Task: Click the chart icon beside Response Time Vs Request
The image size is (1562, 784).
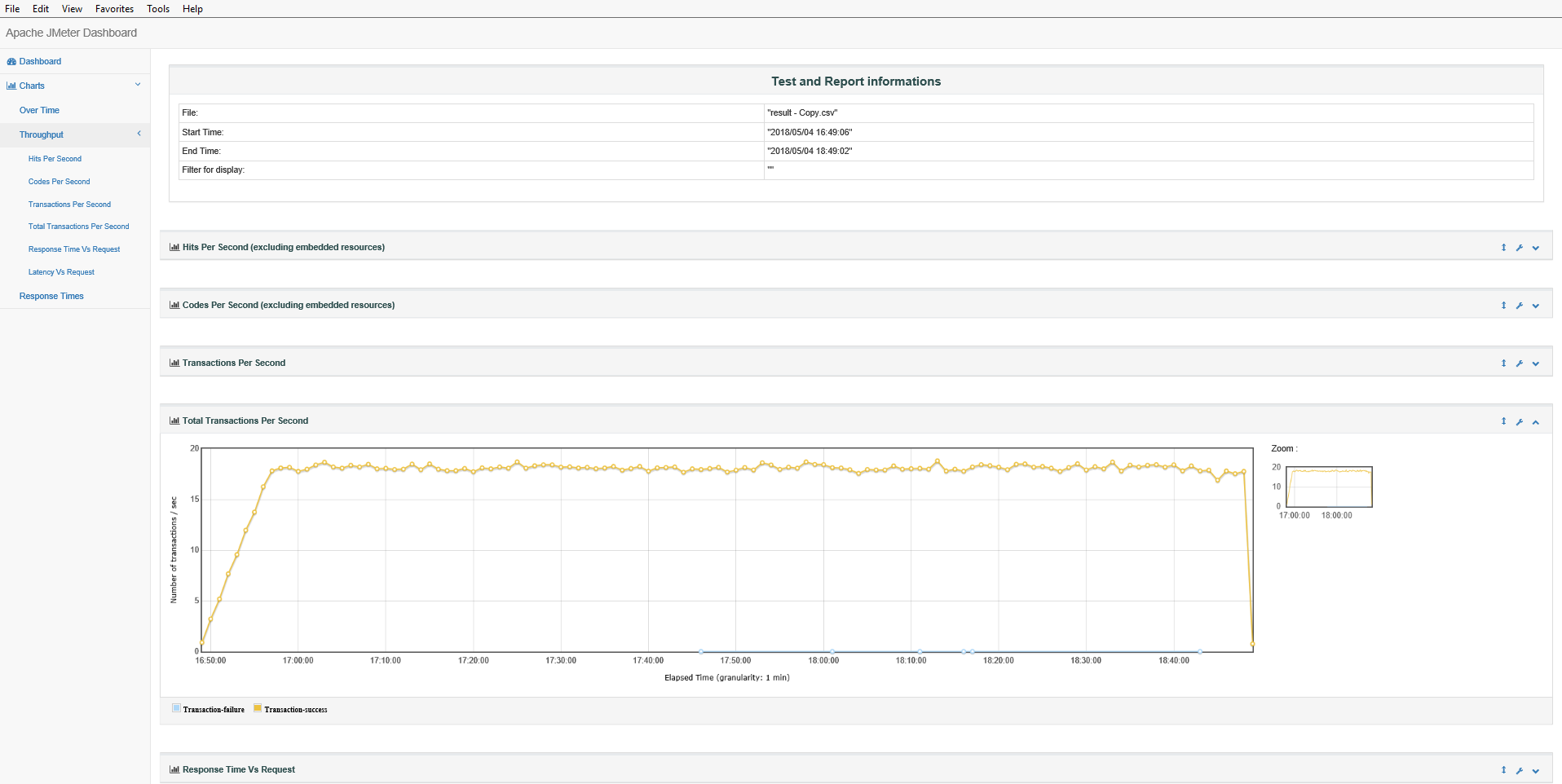Action: pos(173,769)
